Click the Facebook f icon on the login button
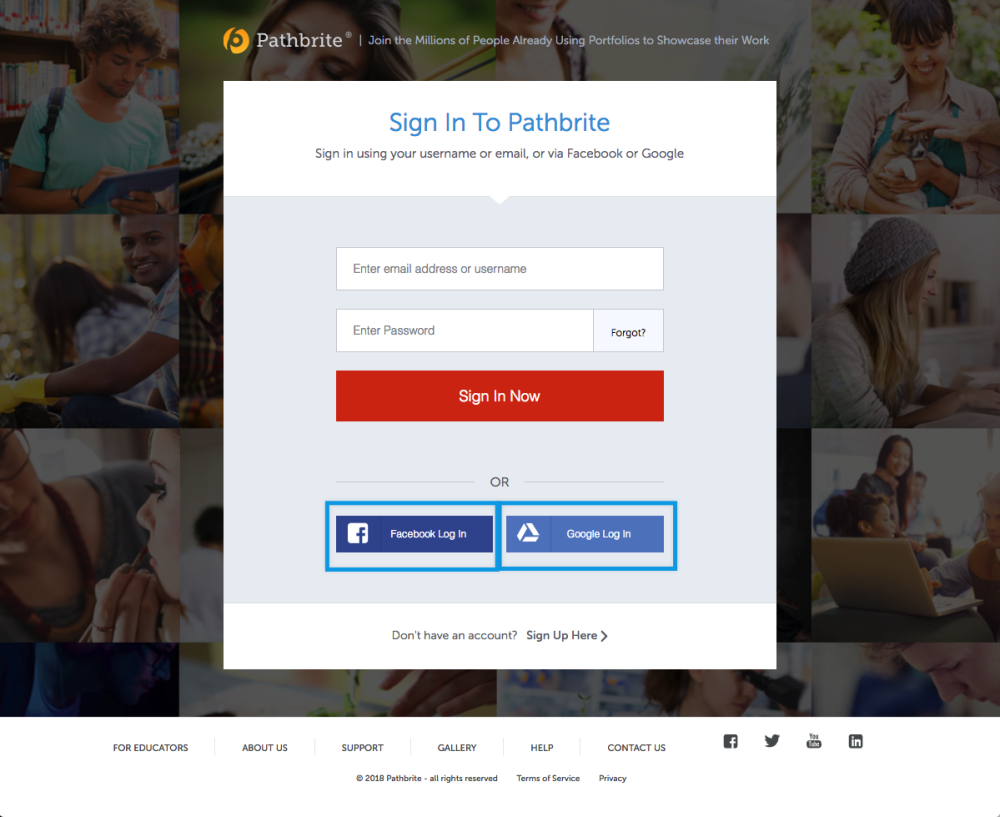Screen dimensions: 1000x817 pyautogui.click(x=358, y=533)
